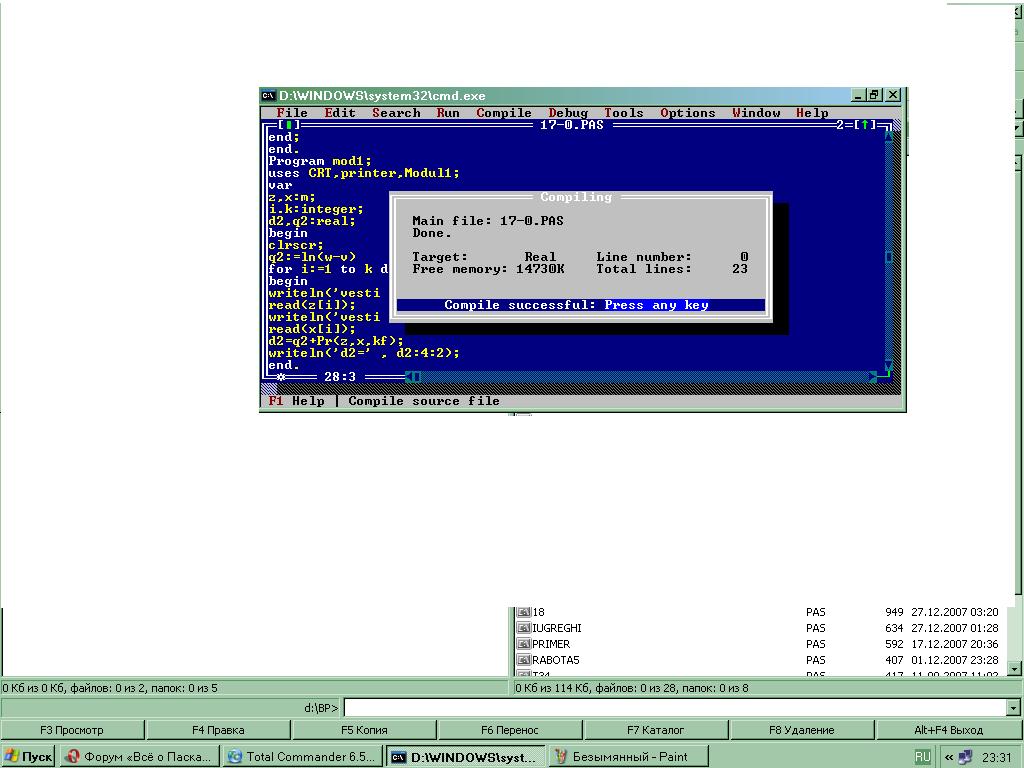Open the Options menu

coord(687,113)
